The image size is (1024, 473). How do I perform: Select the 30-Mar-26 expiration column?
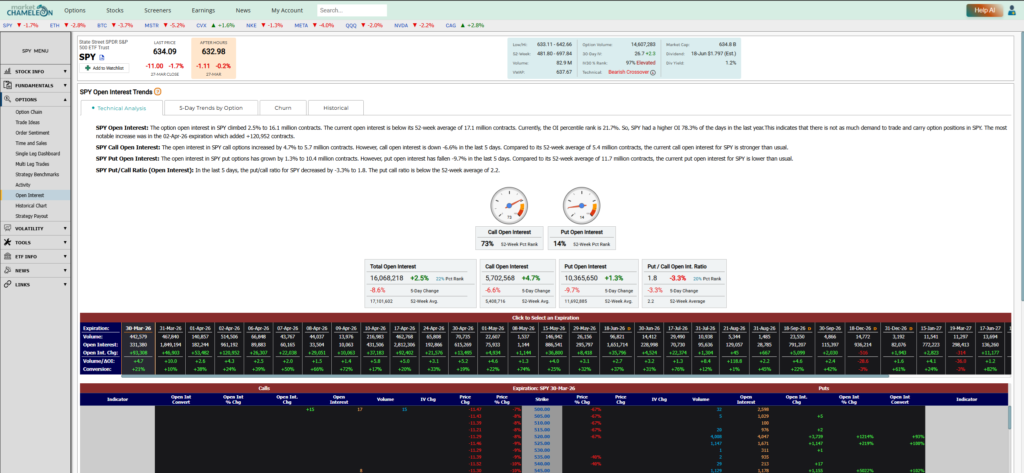click(138, 347)
